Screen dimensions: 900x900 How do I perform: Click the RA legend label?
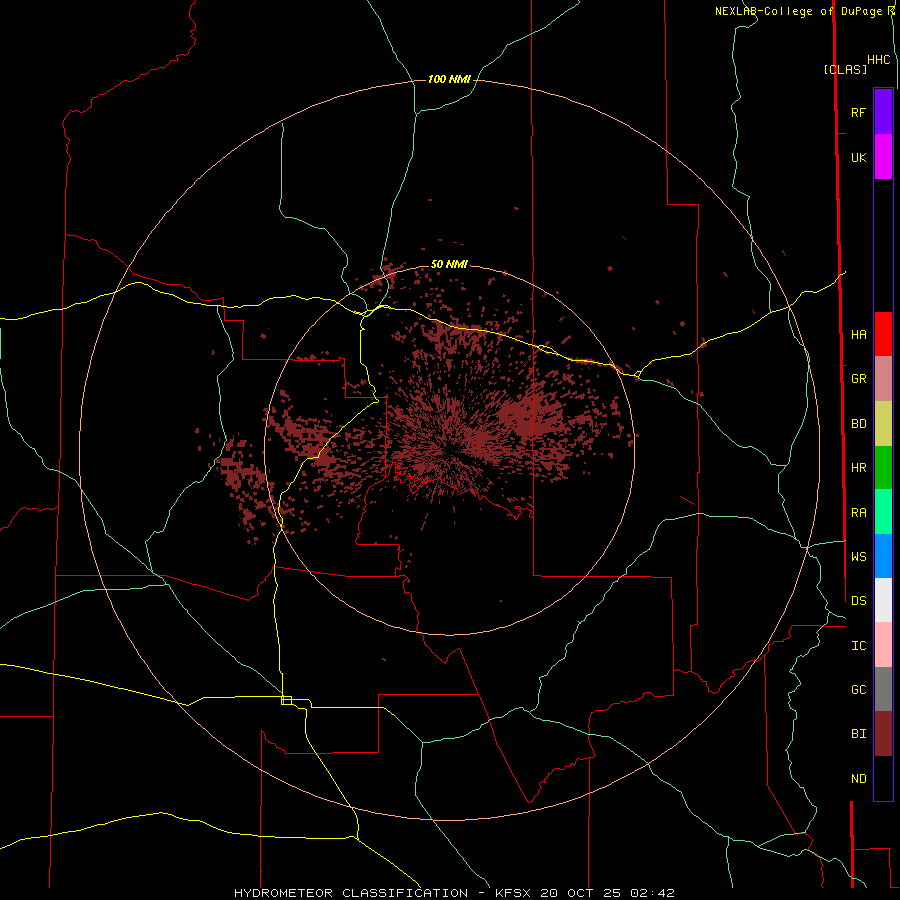[x=858, y=513]
